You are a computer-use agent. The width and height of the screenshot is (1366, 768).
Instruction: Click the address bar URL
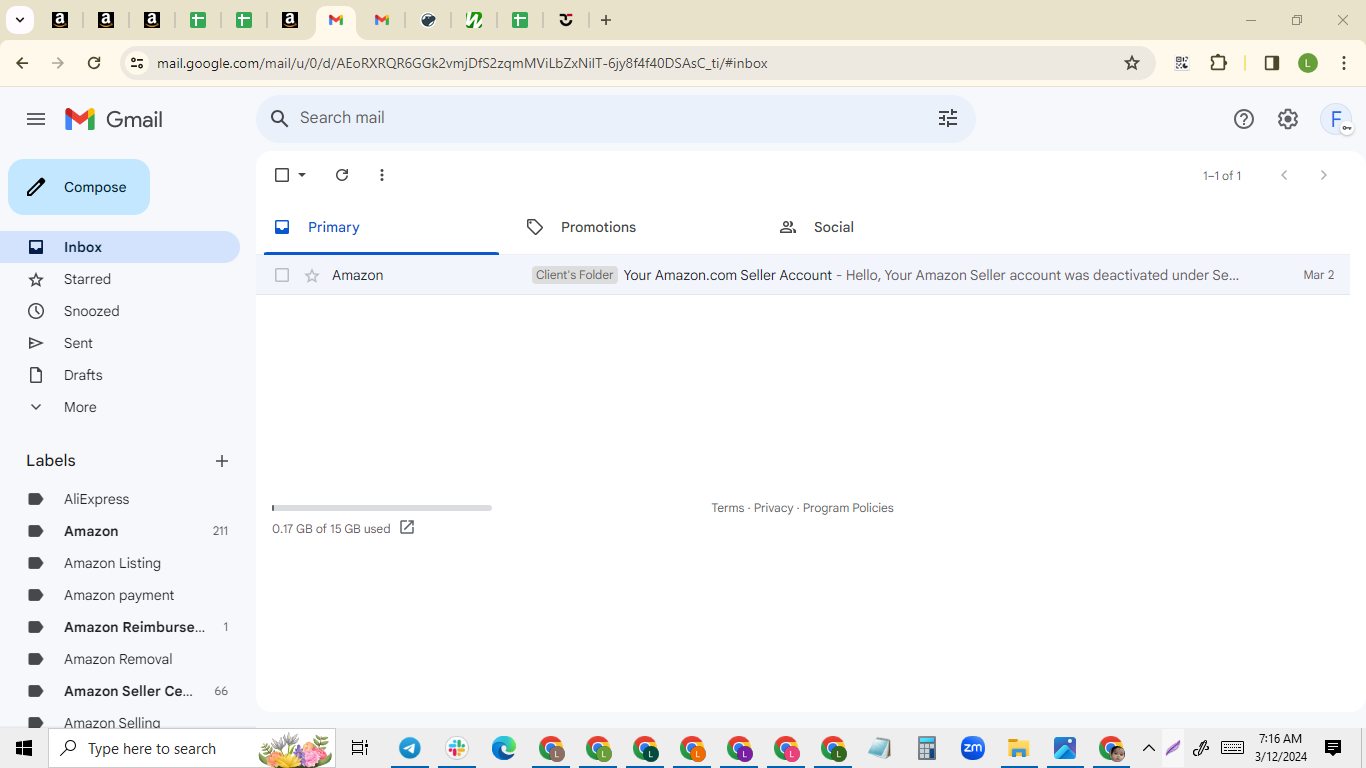(462, 63)
